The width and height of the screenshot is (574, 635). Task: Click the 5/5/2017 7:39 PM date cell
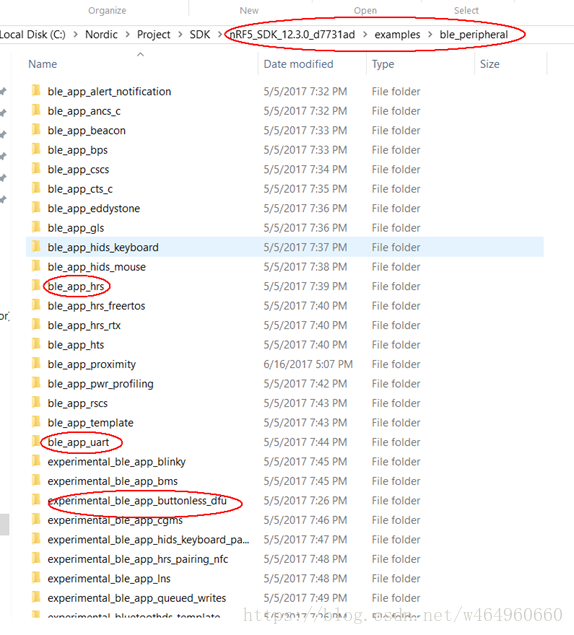pyautogui.click(x=305, y=286)
